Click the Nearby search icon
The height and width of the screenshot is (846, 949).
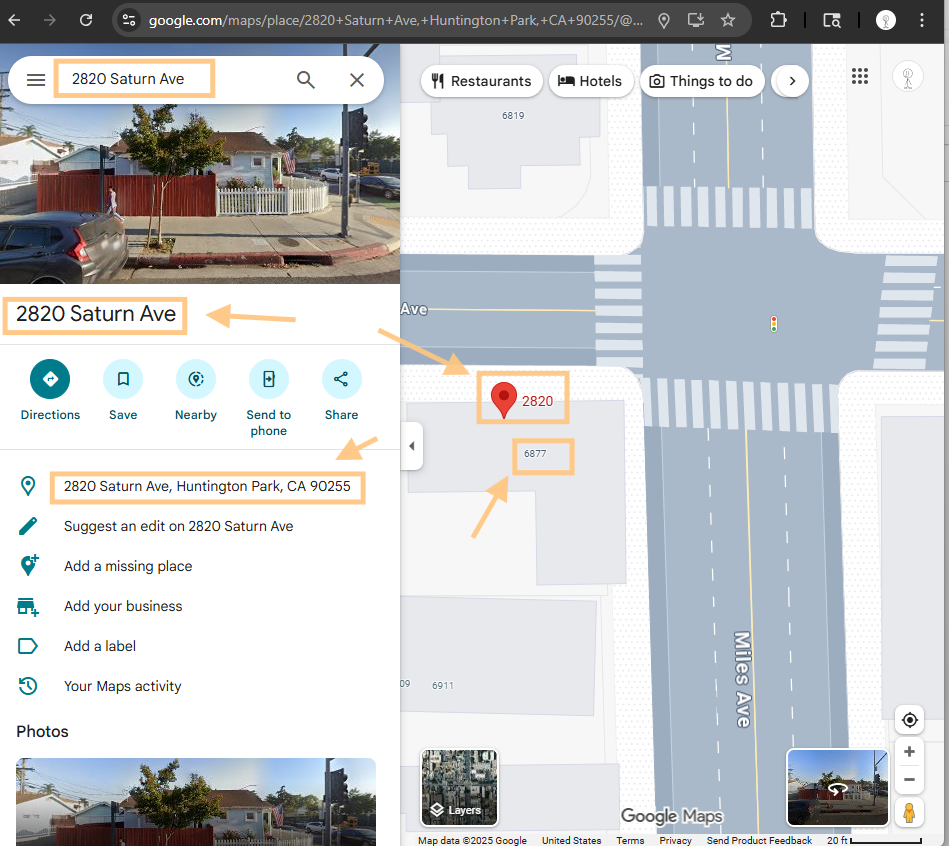tap(196, 379)
